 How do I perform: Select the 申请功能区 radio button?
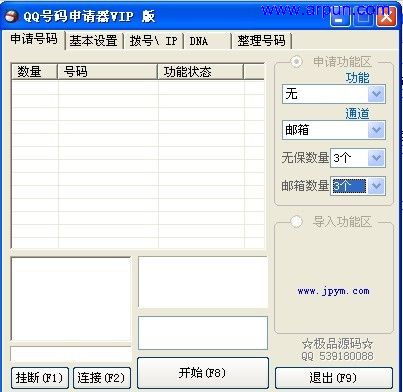click(x=296, y=62)
